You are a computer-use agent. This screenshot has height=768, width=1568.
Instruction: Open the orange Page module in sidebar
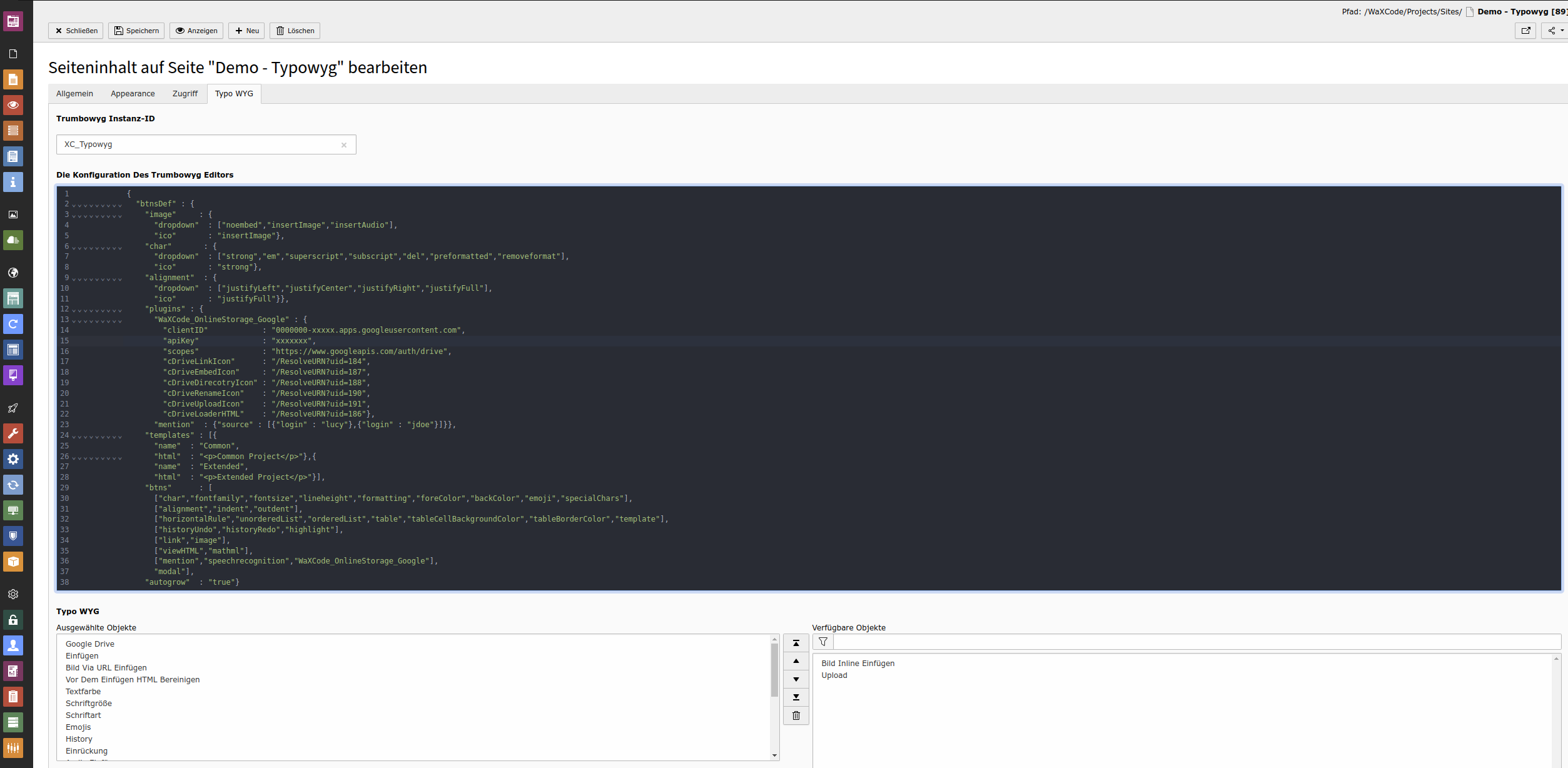13,79
